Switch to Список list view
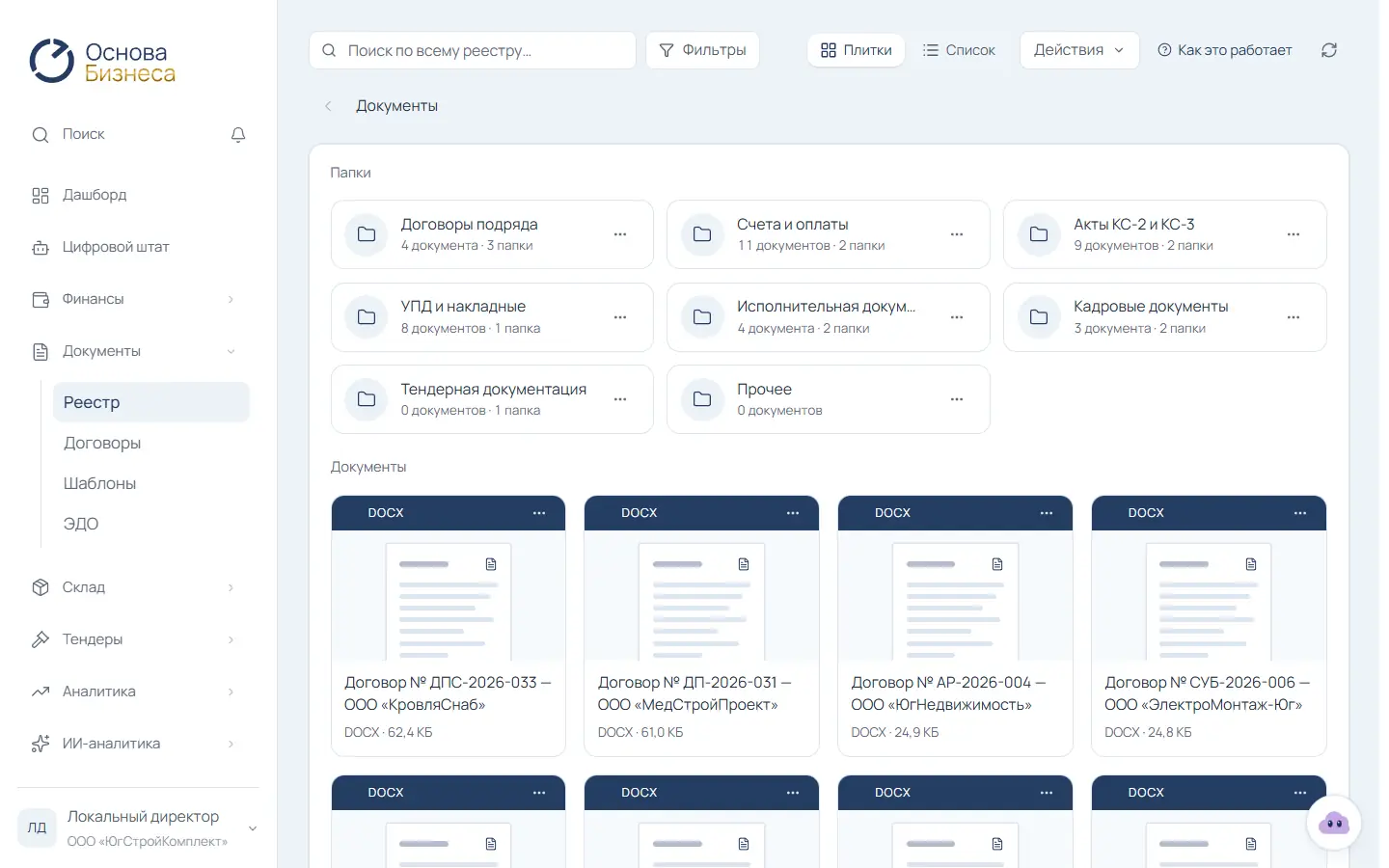1389x868 pixels. pos(959,50)
